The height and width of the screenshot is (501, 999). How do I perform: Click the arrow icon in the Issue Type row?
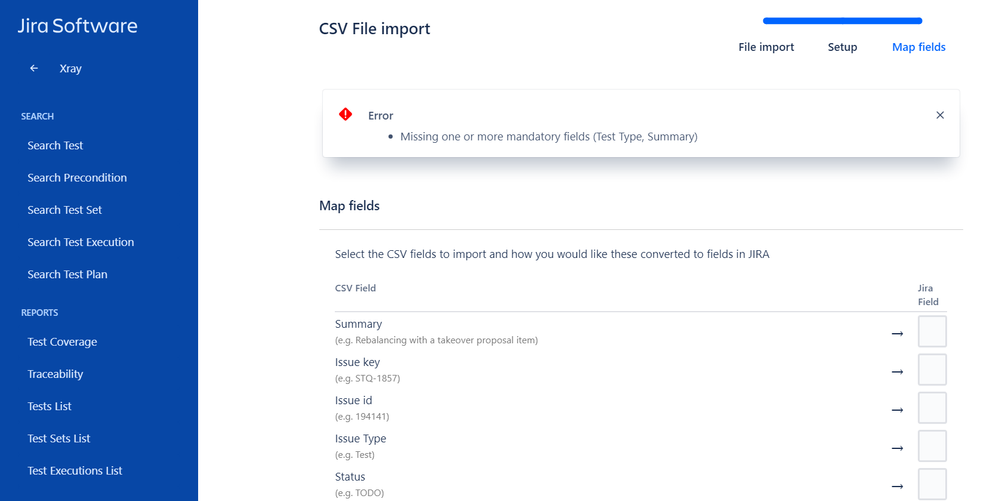[897, 448]
